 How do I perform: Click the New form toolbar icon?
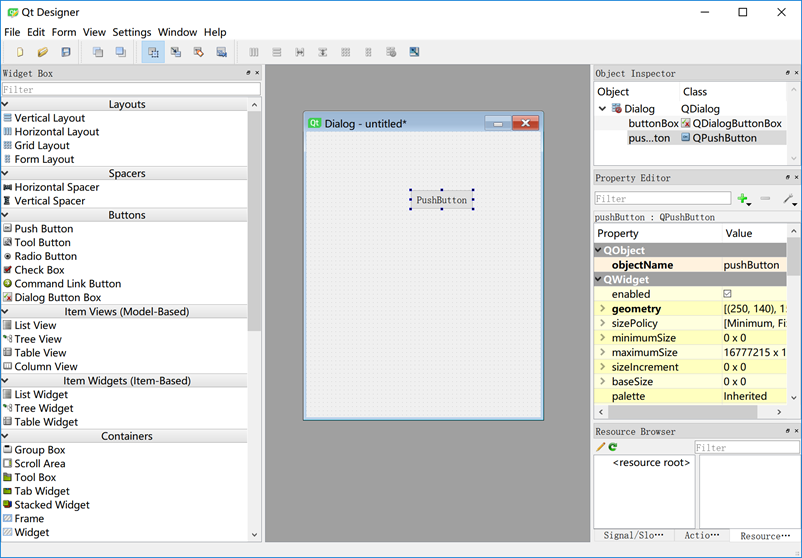(x=20, y=52)
